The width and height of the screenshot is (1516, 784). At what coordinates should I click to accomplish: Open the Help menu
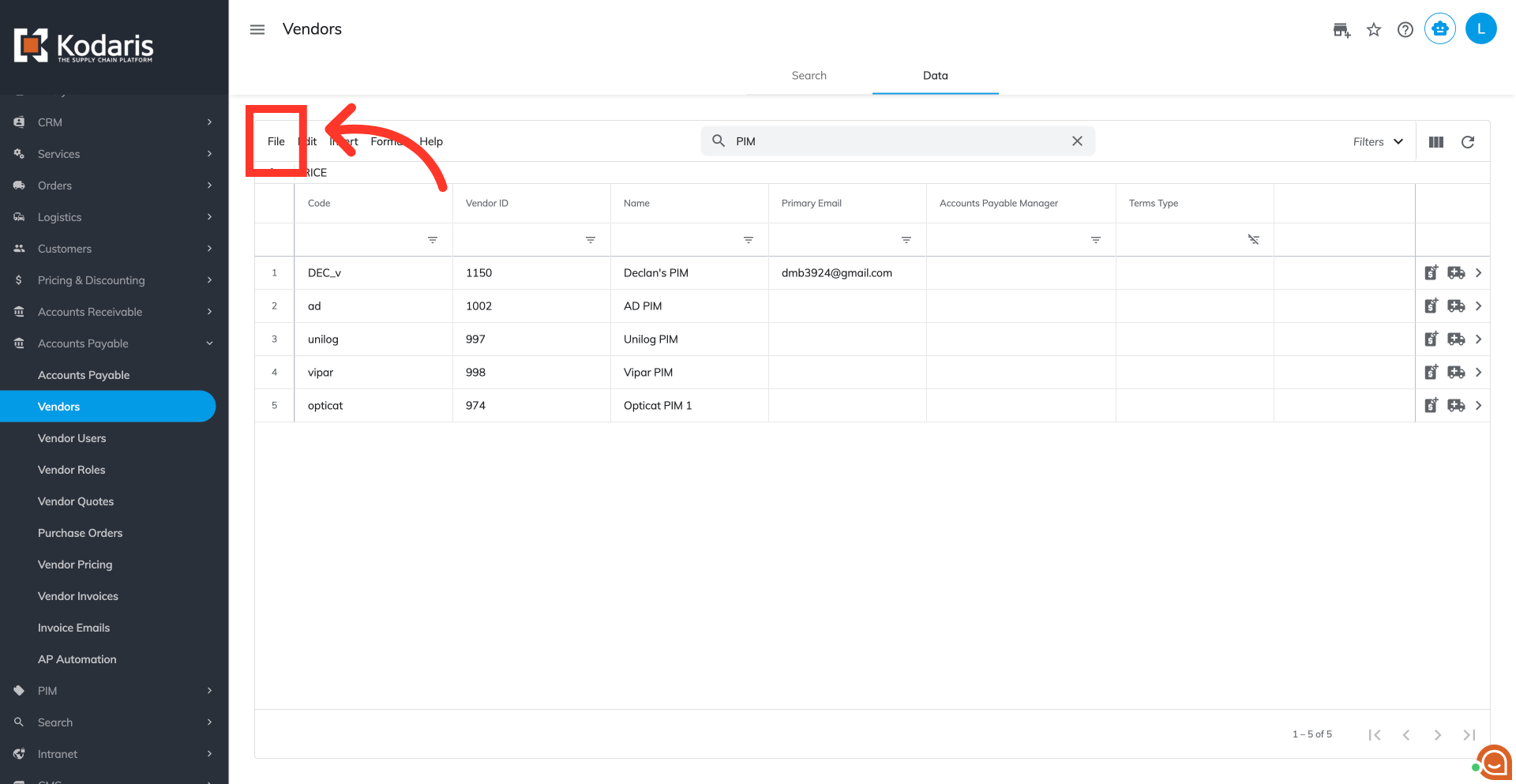(431, 141)
